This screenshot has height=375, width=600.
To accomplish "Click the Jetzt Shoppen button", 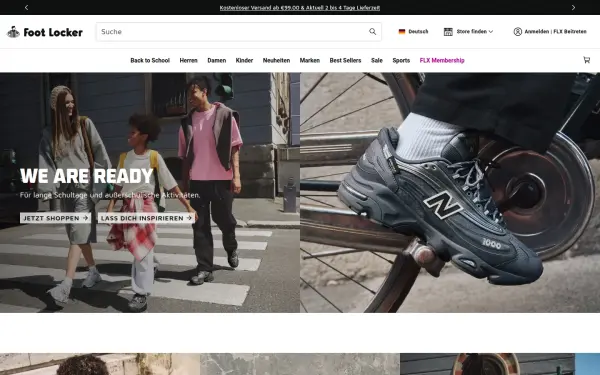I will pyautogui.click(x=55, y=218).
